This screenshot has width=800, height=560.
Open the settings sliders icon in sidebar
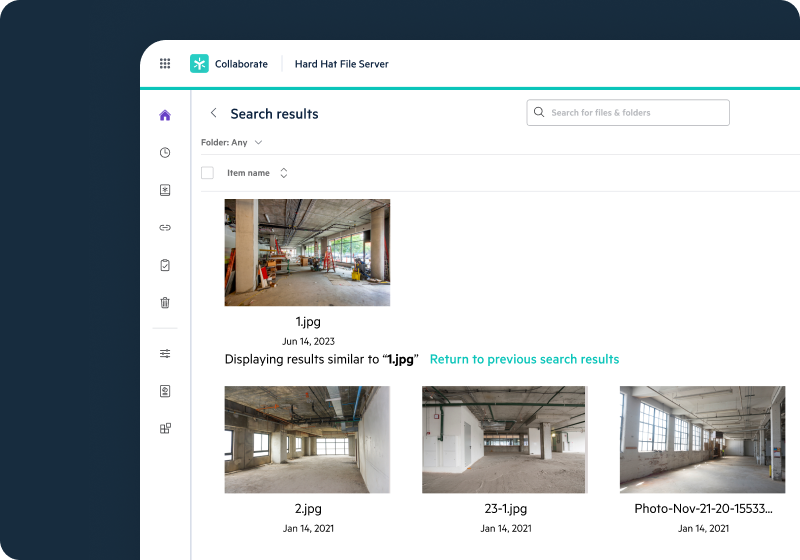(165, 354)
